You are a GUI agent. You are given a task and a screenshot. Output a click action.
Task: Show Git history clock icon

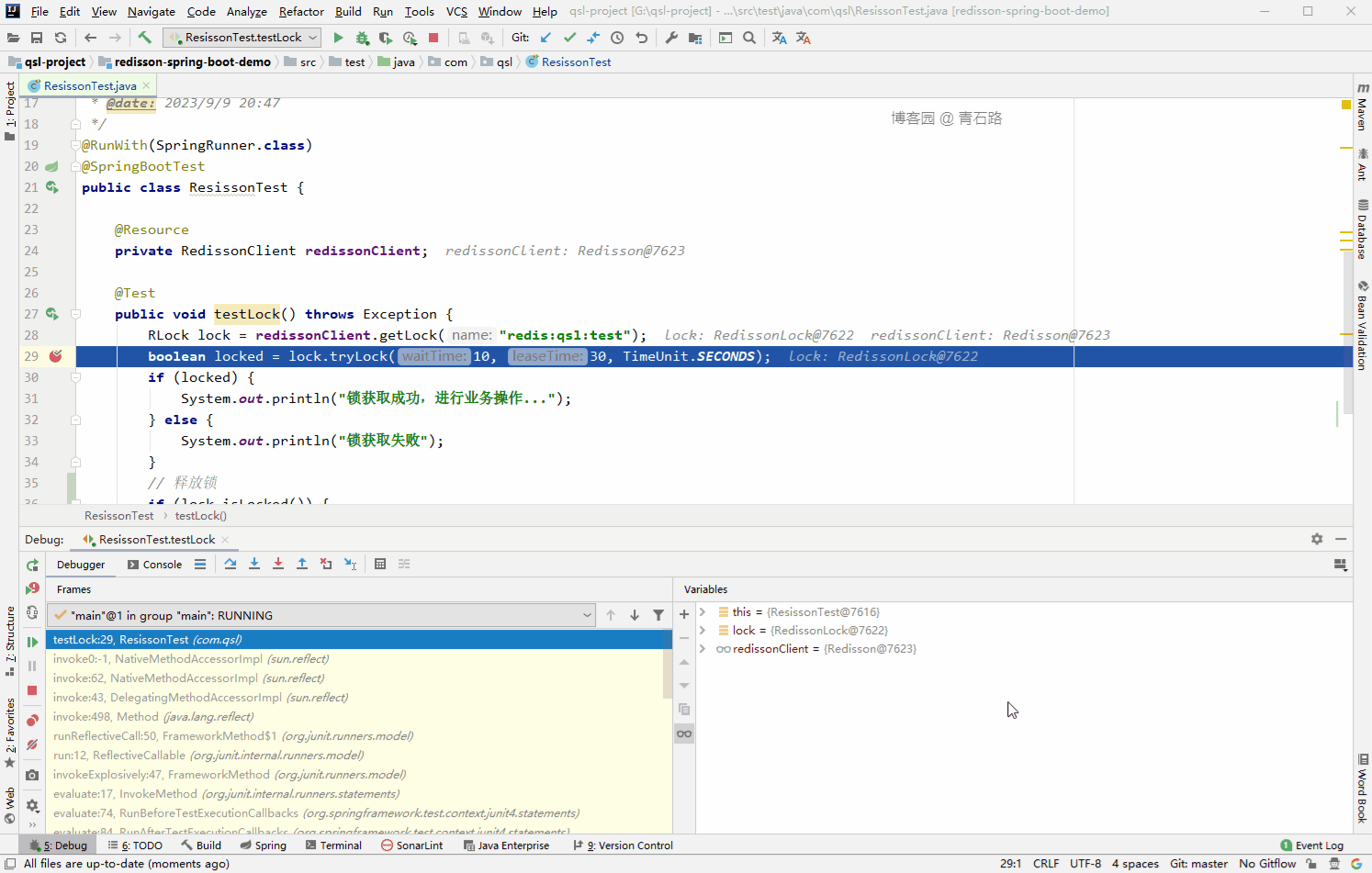coord(617,38)
